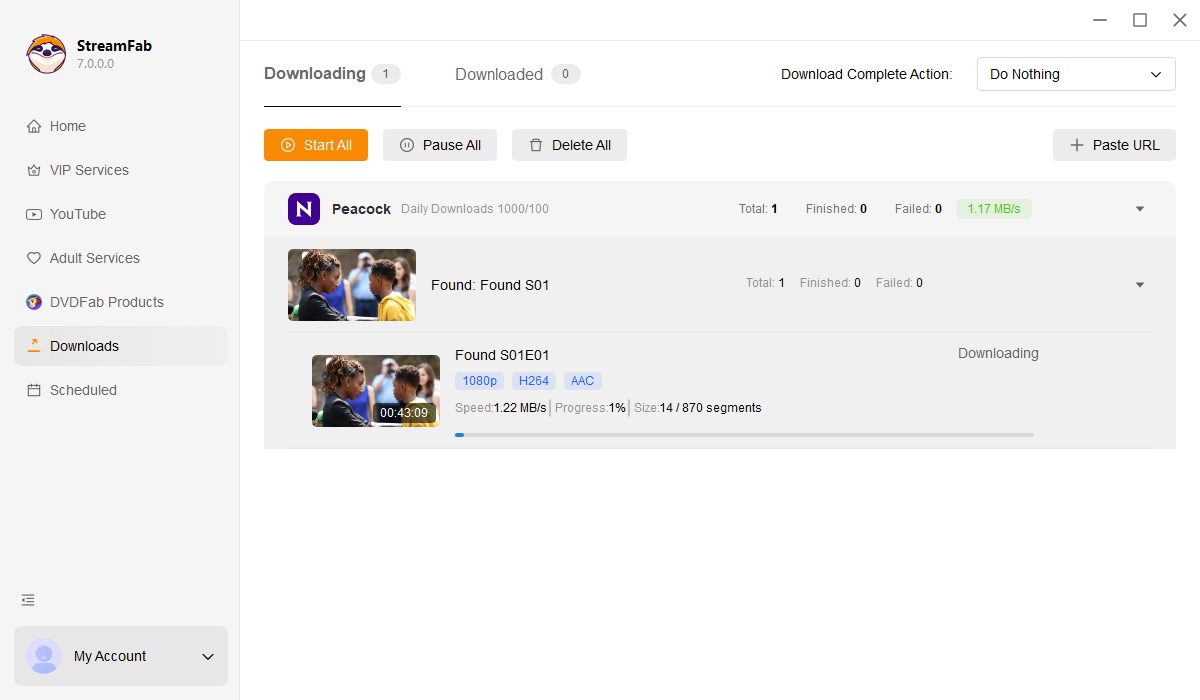This screenshot has width=1200, height=700.
Task: Open the Home page from sidebar
Action: [x=68, y=126]
